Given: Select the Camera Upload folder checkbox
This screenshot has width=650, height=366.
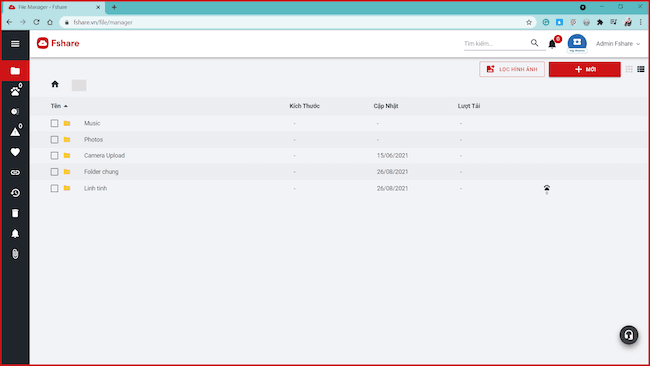Looking at the screenshot, I should pyautogui.click(x=54, y=155).
